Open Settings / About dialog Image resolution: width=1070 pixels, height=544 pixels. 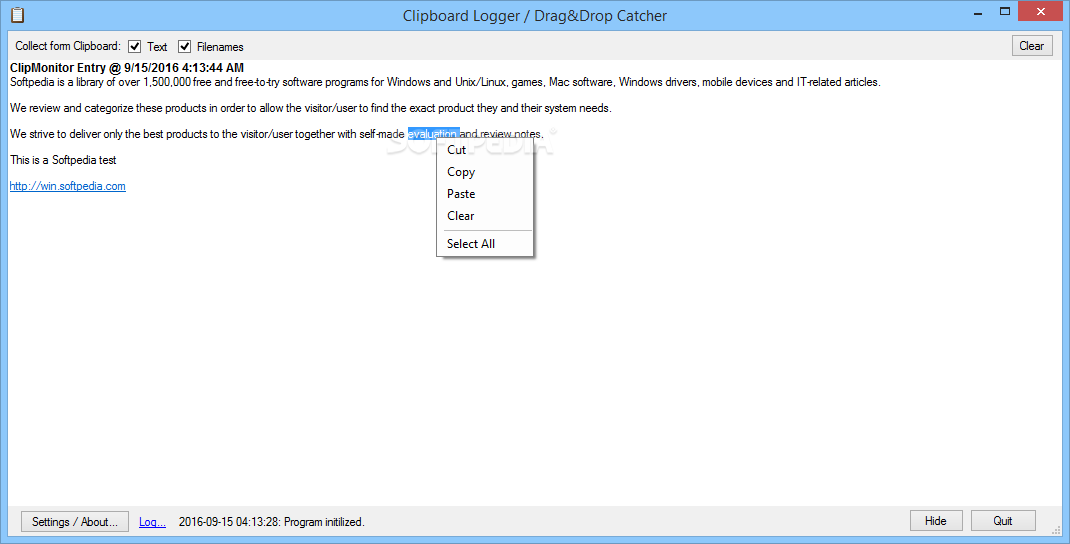[74, 521]
